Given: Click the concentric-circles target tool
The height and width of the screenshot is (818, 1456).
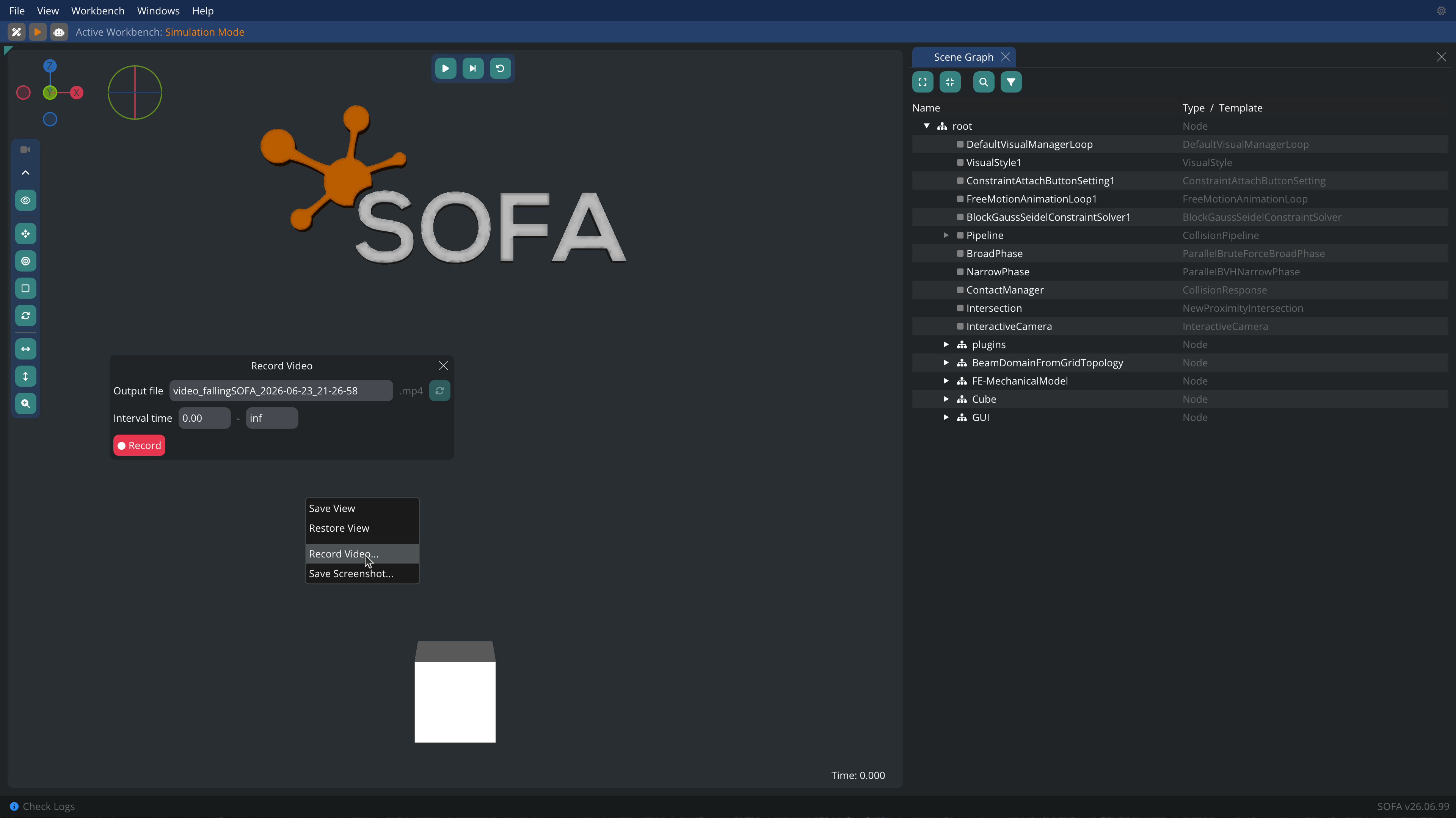Looking at the screenshot, I should click(x=25, y=261).
